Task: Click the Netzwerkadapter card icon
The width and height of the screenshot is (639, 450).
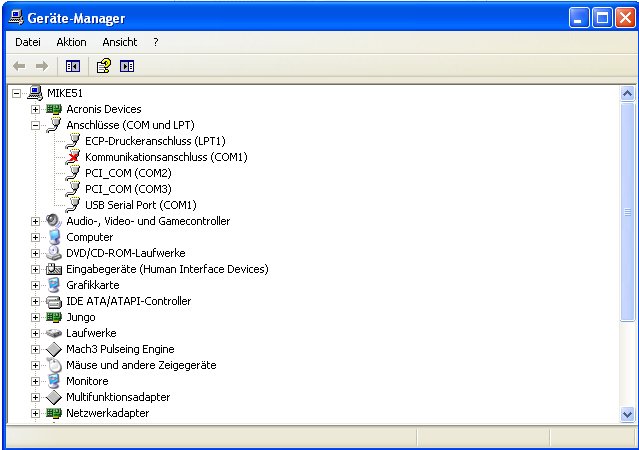Action: (54, 413)
